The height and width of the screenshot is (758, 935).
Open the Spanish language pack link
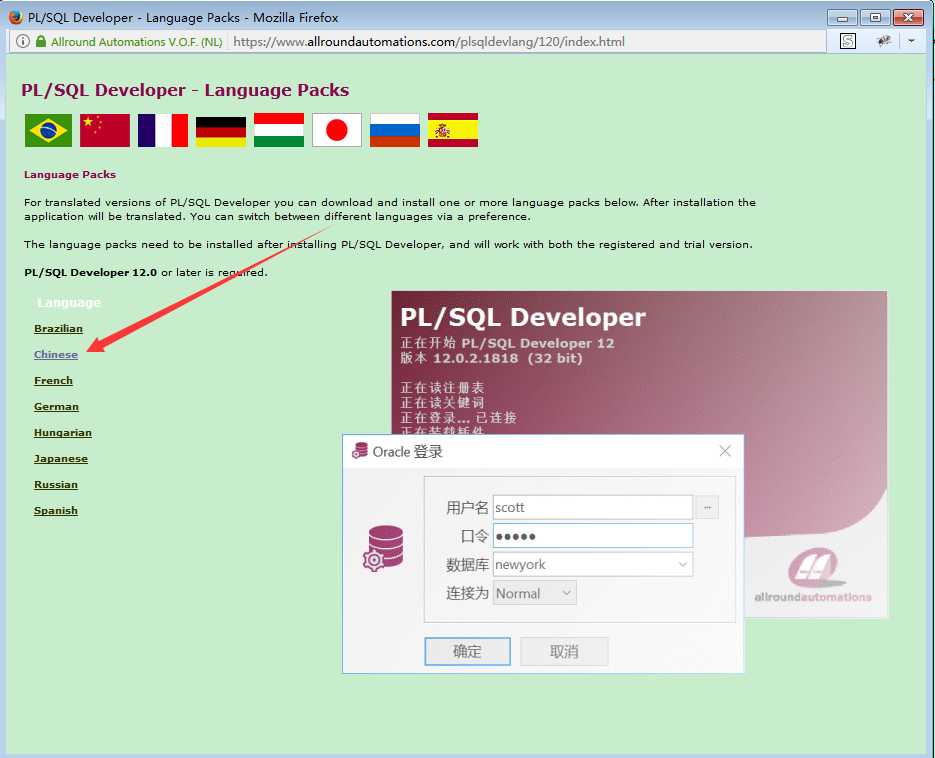point(56,511)
